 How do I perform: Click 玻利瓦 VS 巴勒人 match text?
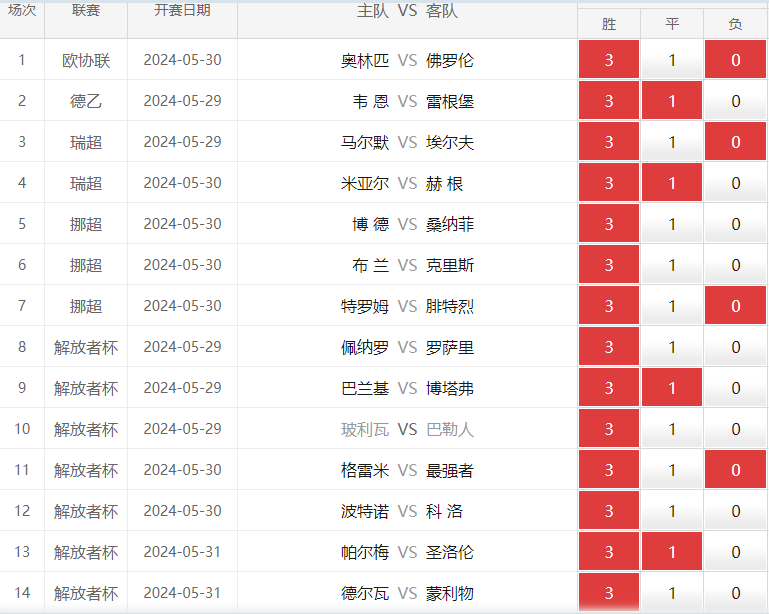click(407, 430)
